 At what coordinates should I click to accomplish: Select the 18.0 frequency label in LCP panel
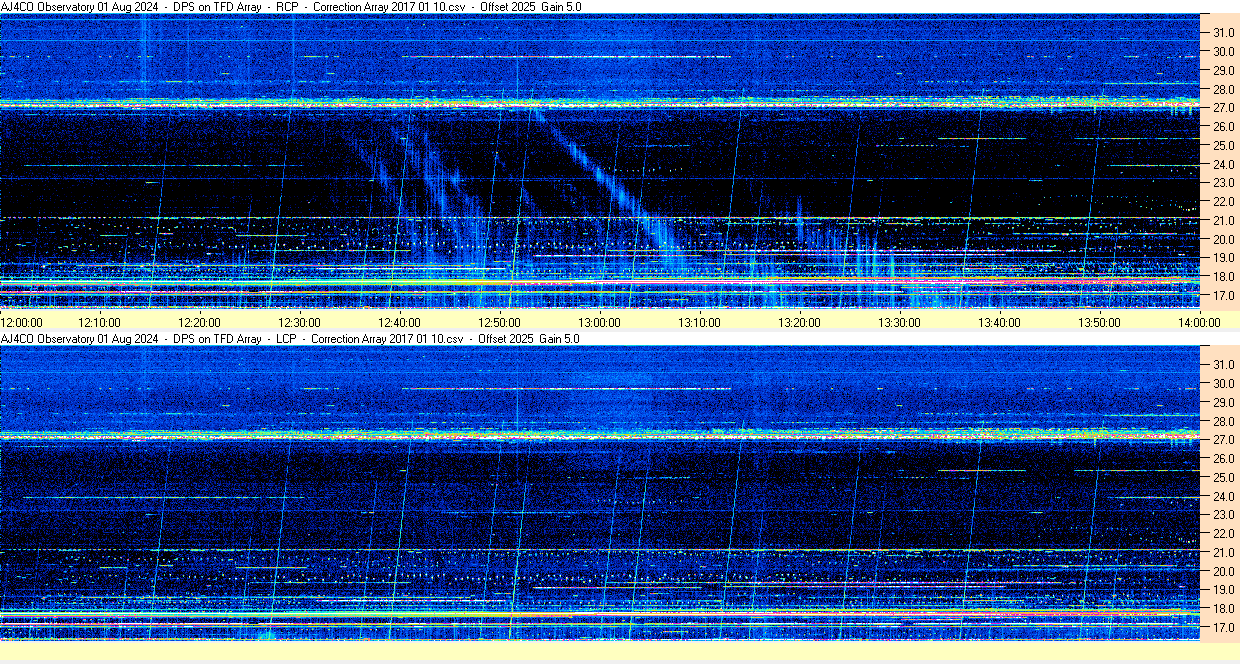click(x=1224, y=609)
